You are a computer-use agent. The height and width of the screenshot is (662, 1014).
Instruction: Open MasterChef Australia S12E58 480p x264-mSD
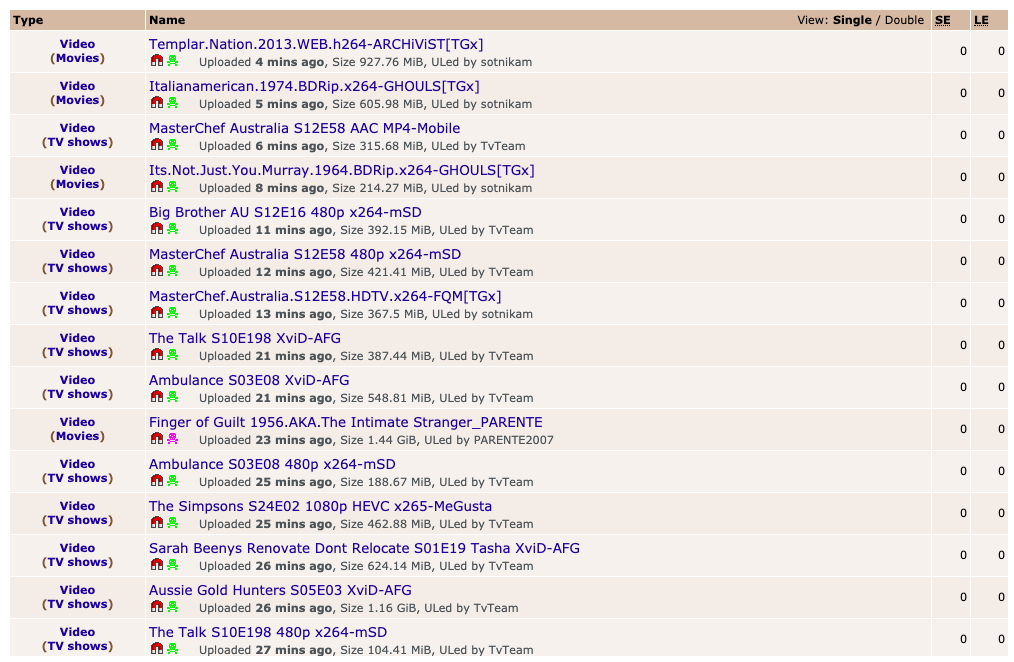(x=305, y=254)
